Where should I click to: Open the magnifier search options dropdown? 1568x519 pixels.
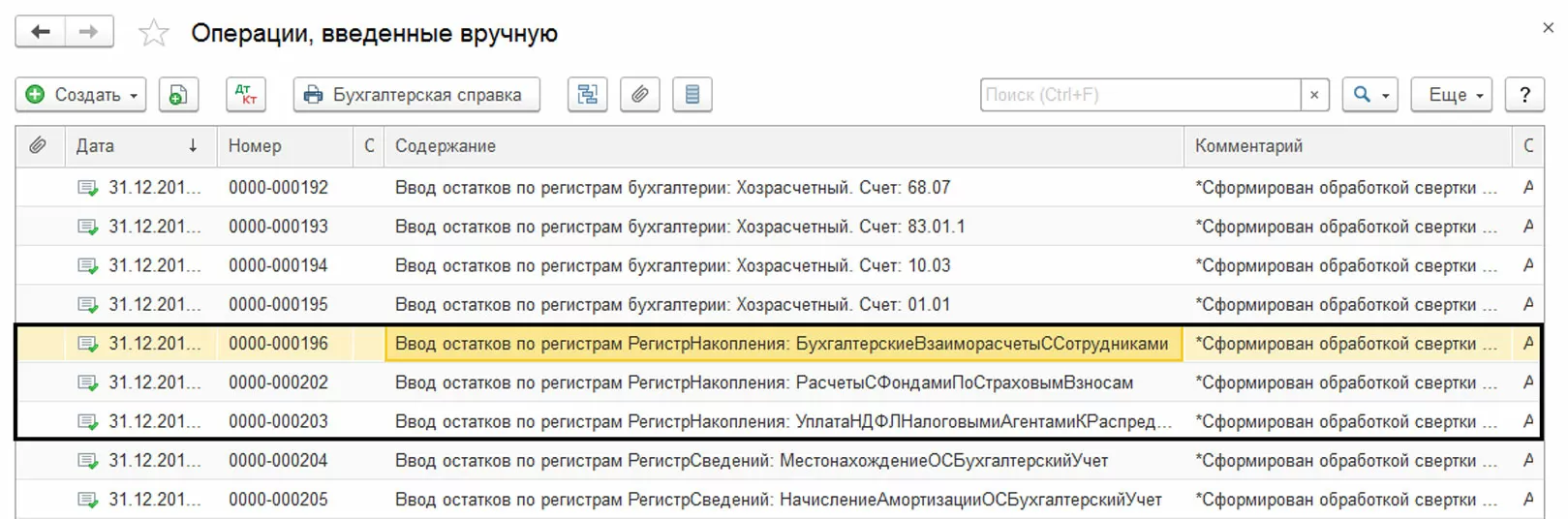1369,95
